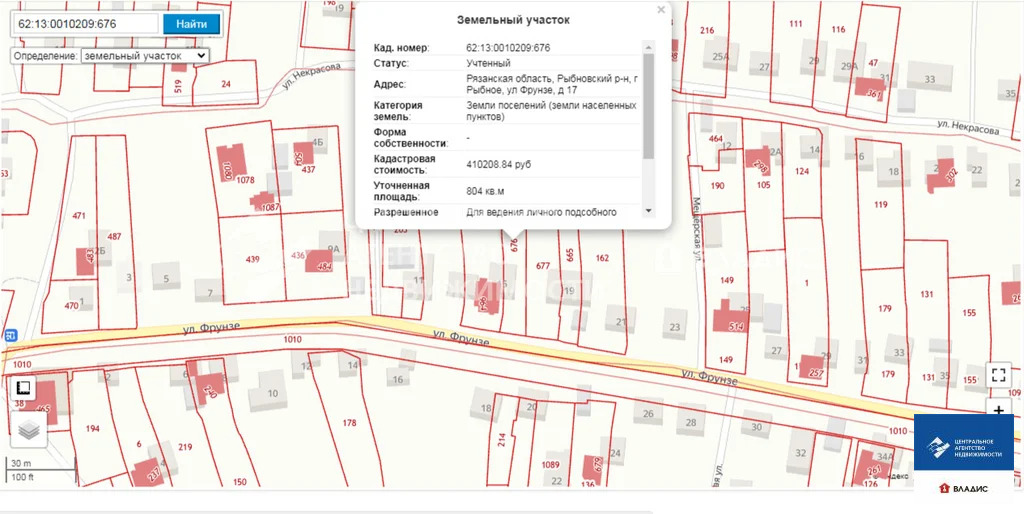Activate the measurement ruler tool

click(x=23, y=388)
